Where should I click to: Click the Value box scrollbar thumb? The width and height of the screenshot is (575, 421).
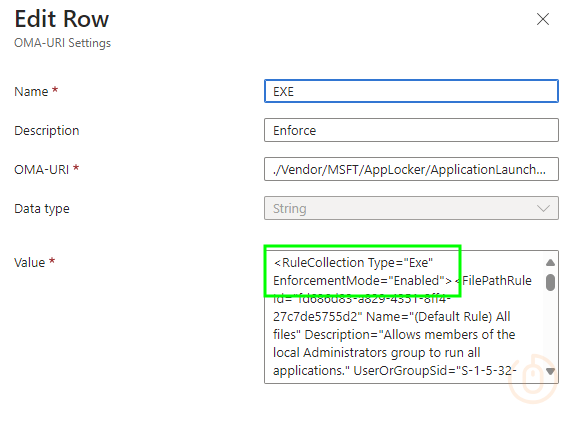[550, 282]
